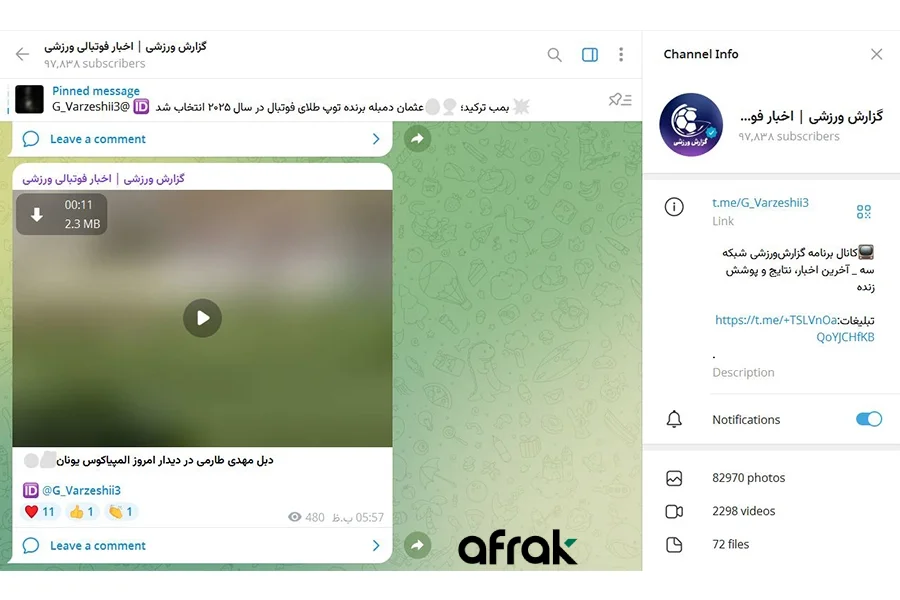Open the 2298 videos section
The image size is (900, 600).
[743, 511]
